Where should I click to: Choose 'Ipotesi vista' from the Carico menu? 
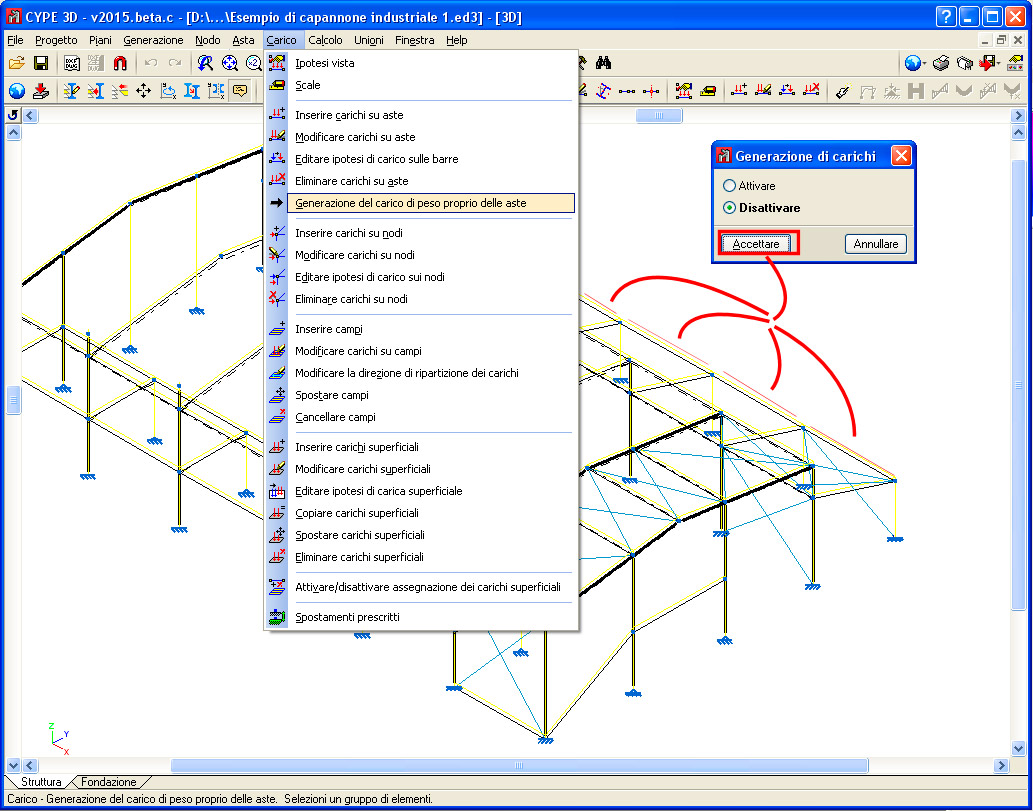(x=421, y=63)
